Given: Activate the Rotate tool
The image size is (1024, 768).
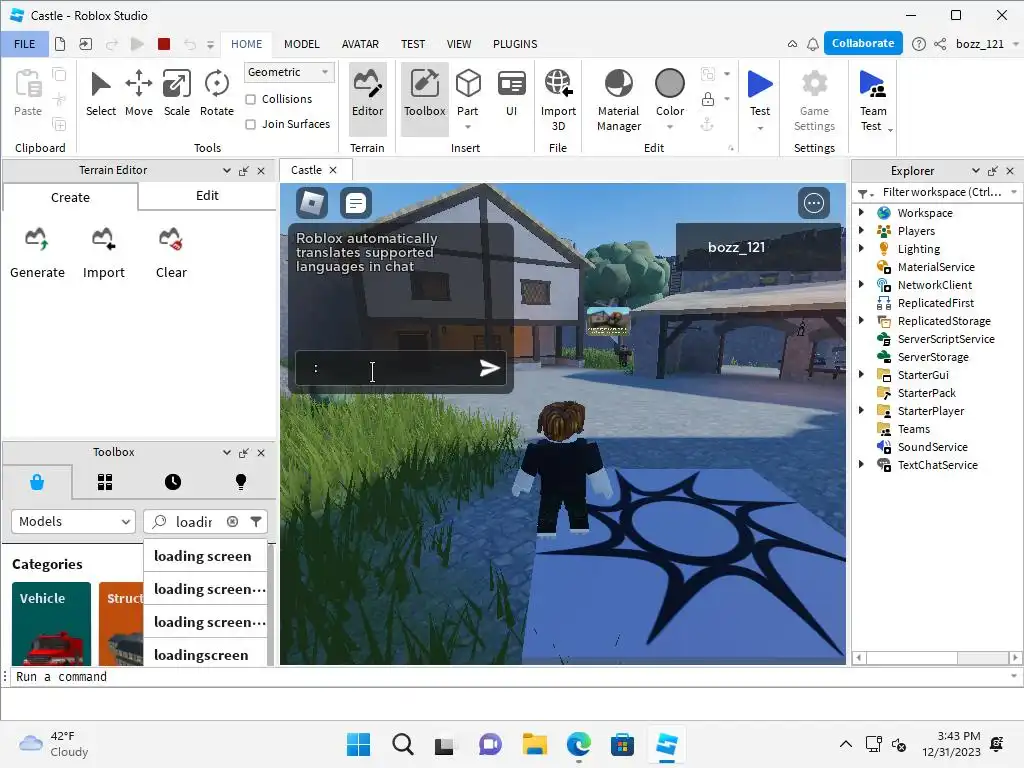Looking at the screenshot, I should point(216,94).
